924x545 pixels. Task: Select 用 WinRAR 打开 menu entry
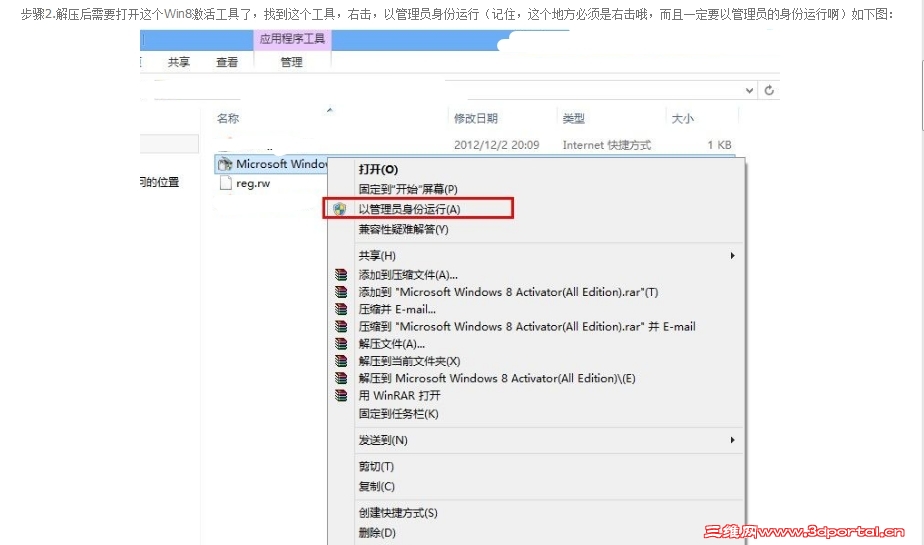click(400, 396)
